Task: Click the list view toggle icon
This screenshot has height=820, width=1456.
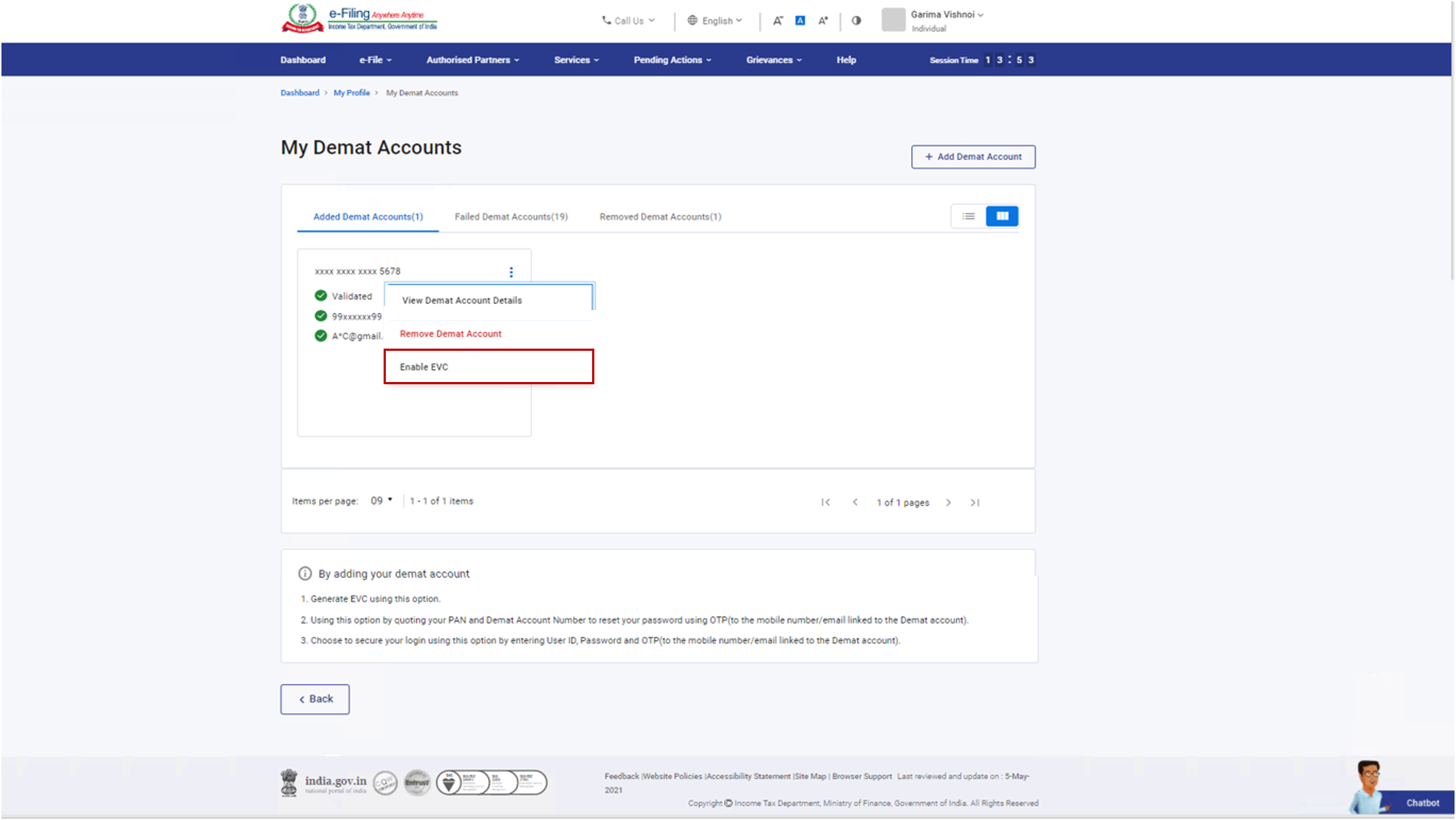Action: pos(968,216)
